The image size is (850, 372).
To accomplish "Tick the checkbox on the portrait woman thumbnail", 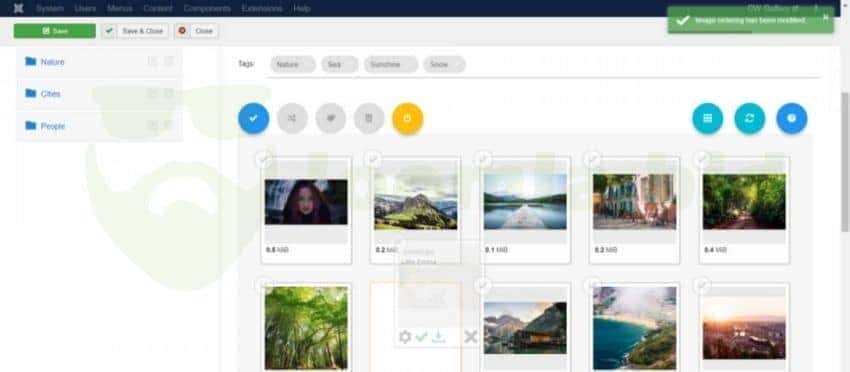I will coord(264,159).
